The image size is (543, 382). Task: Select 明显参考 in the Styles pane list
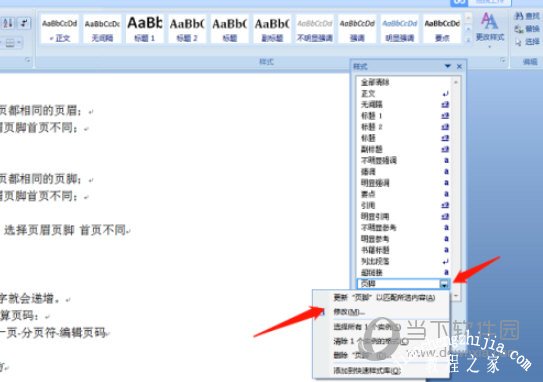click(404, 239)
